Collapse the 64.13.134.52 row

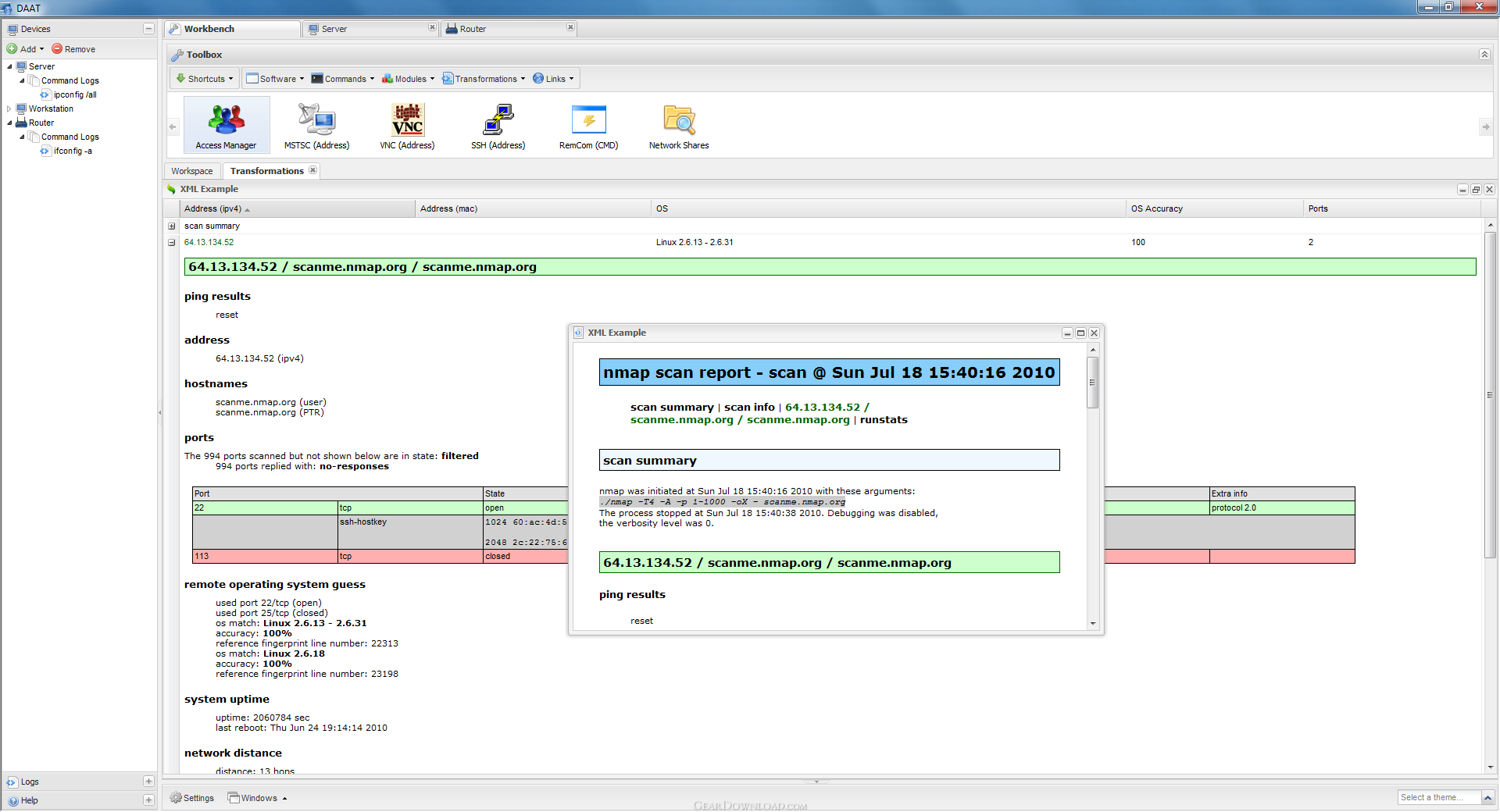coord(172,243)
